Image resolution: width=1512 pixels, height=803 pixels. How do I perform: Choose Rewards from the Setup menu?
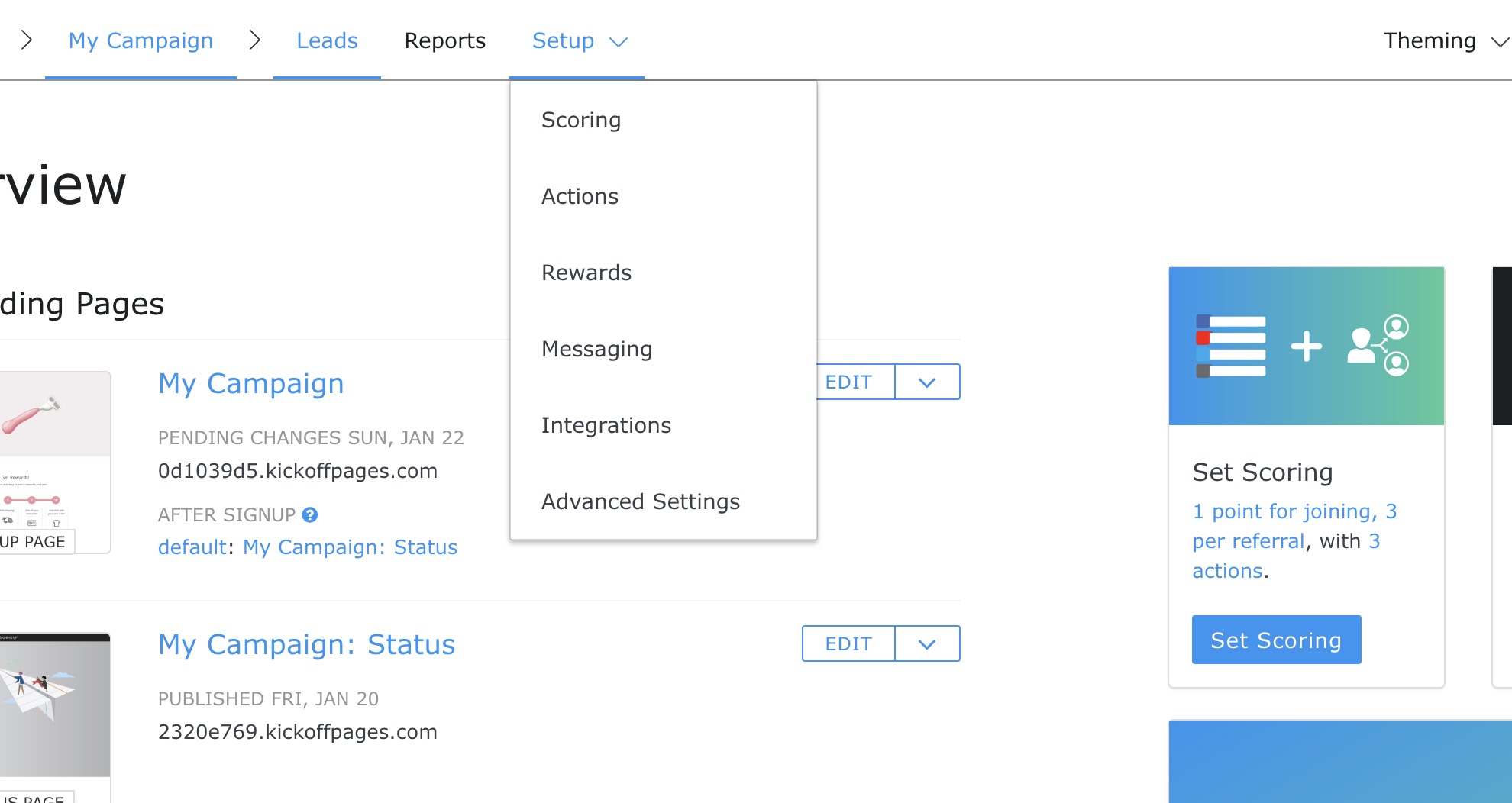(x=586, y=273)
